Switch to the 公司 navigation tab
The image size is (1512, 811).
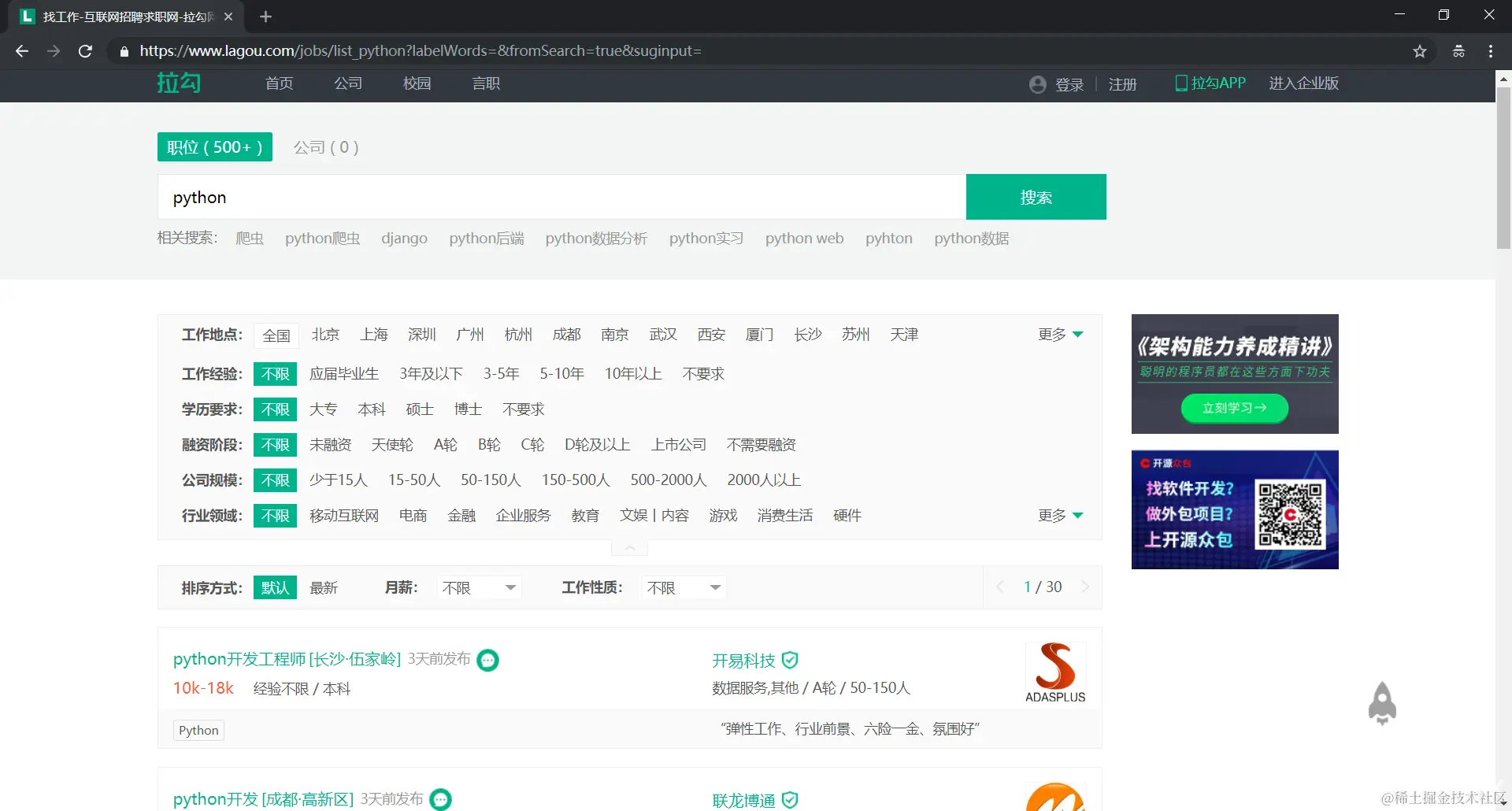point(348,83)
